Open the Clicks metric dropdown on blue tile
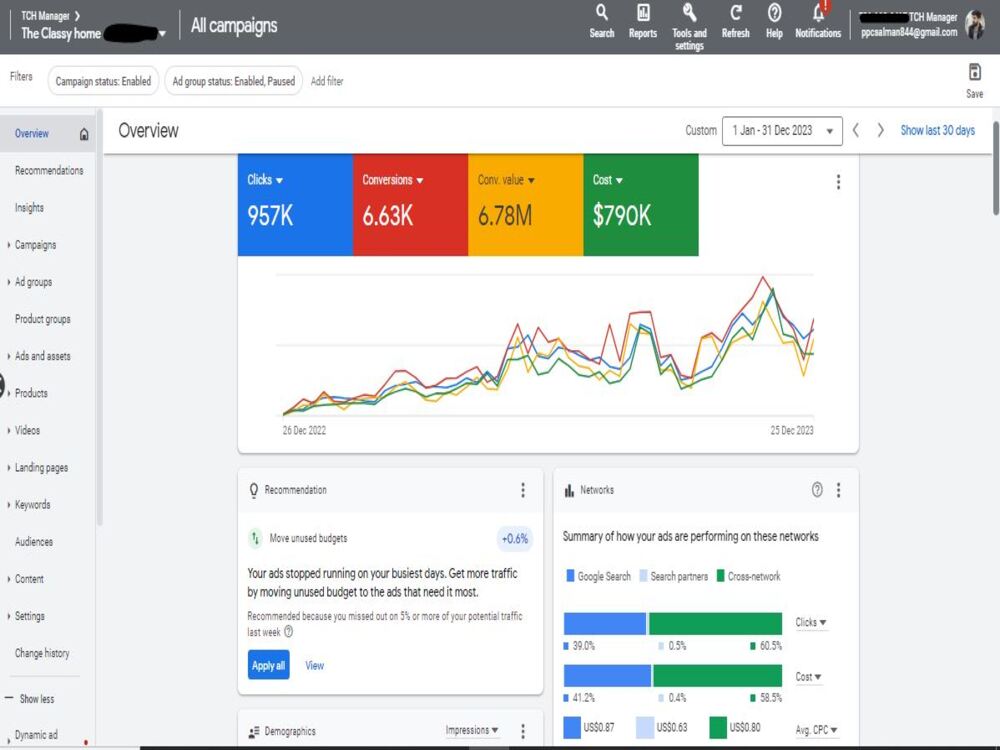 tap(265, 180)
